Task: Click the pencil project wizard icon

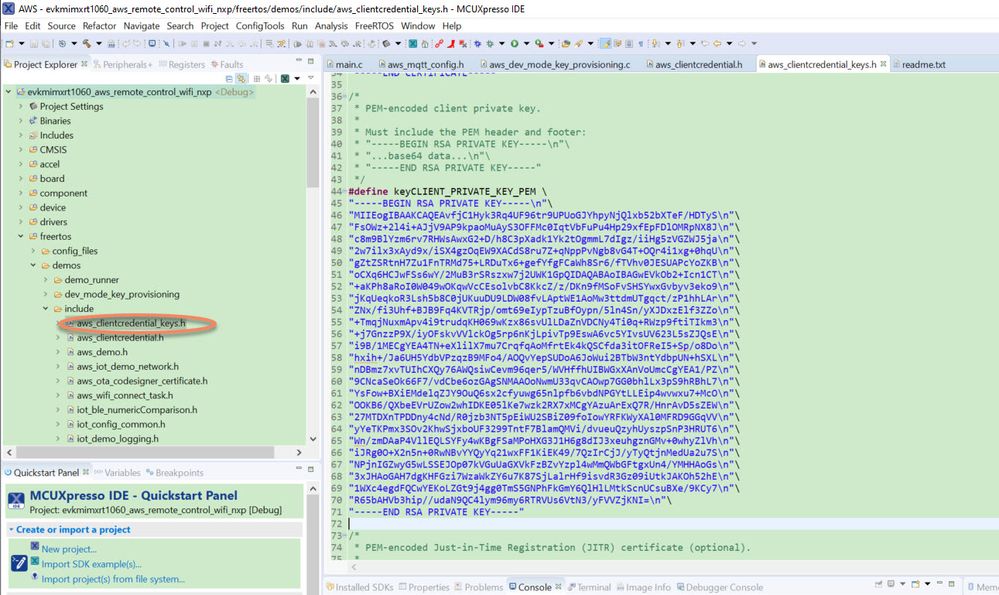Action: click(19, 563)
